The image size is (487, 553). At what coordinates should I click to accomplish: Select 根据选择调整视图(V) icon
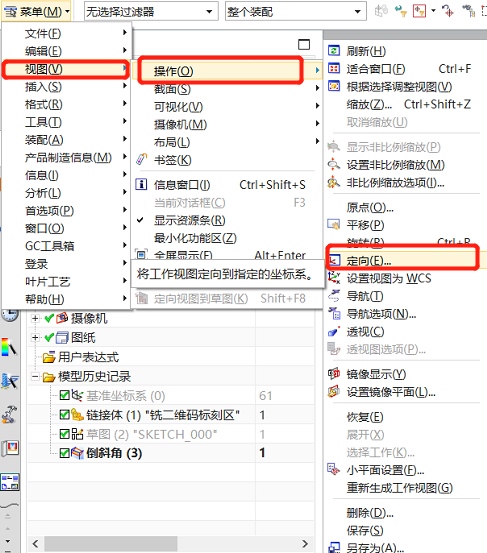pyautogui.click(x=334, y=86)
